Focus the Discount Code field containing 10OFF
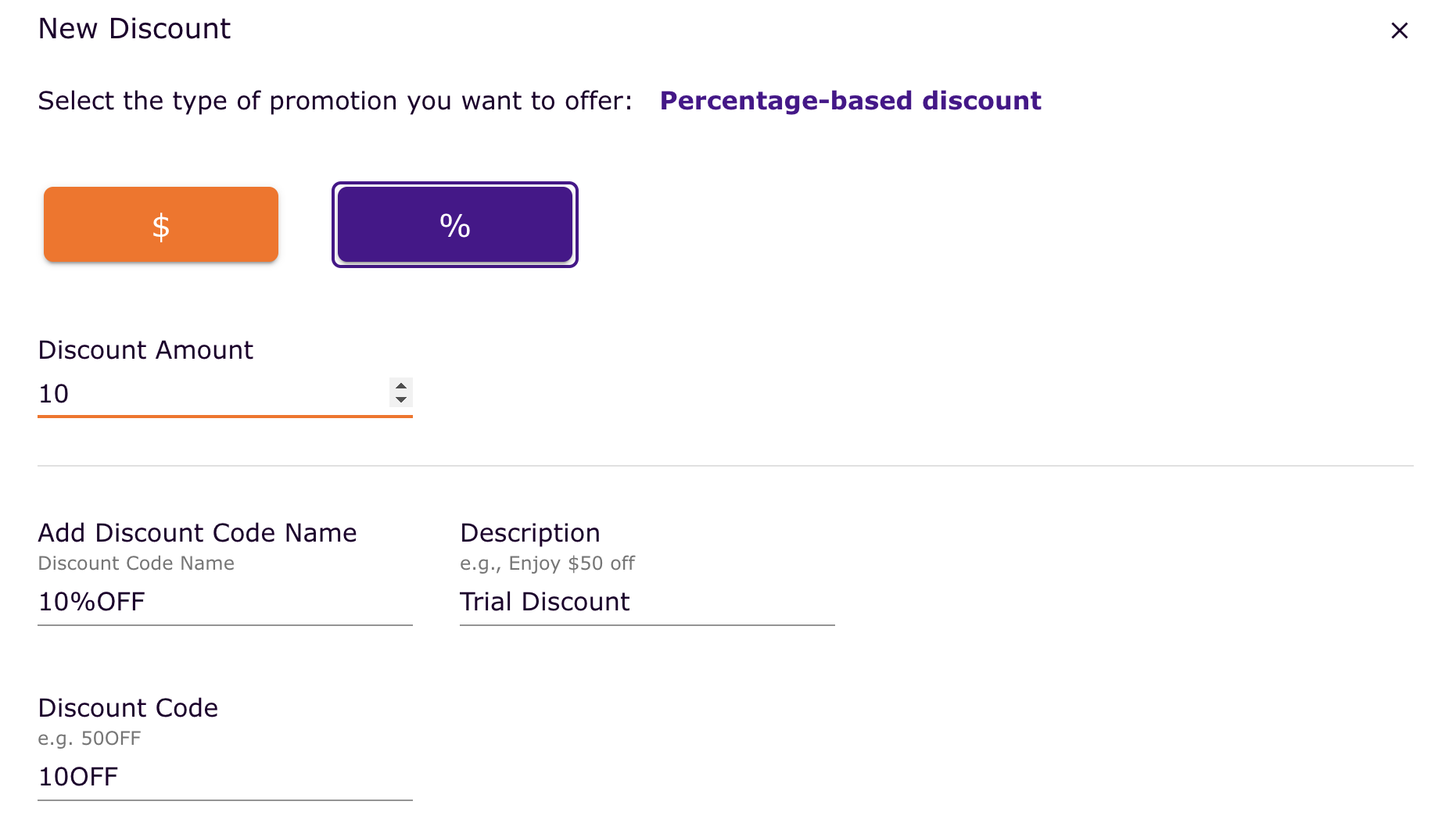The image size is (1456, 830). pos(224,777)
